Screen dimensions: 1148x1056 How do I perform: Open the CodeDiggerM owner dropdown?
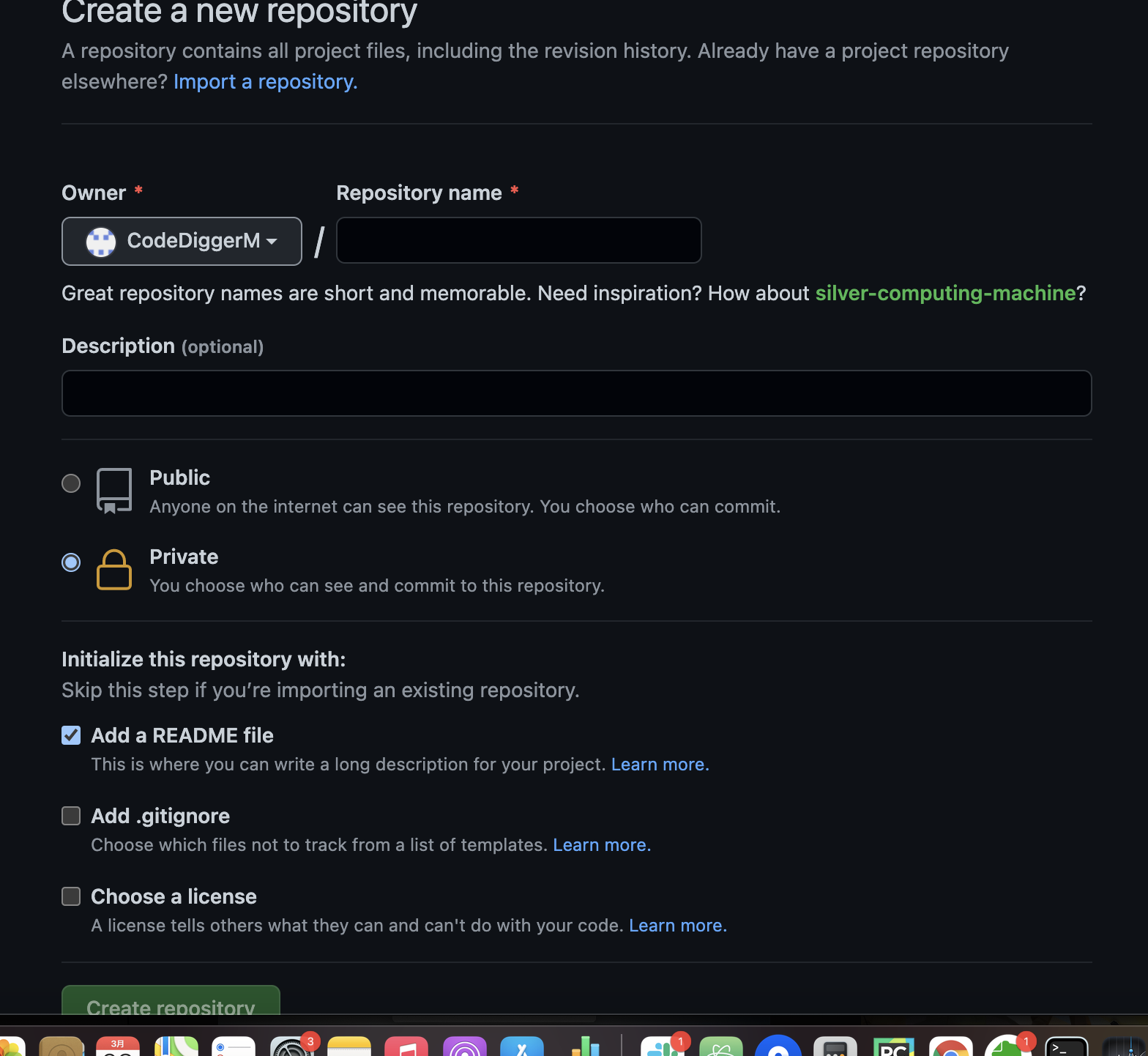pyautogui.click(x=182, y=241)
